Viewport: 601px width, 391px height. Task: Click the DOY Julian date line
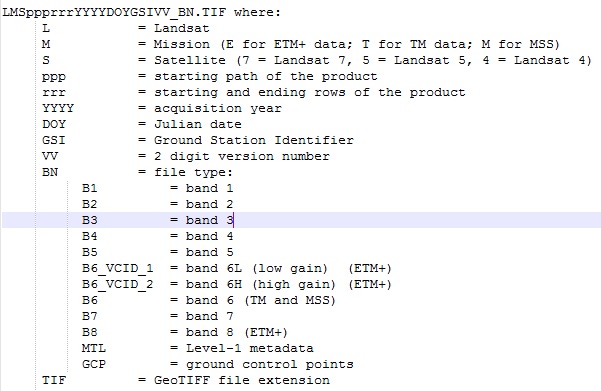point(142,124)
